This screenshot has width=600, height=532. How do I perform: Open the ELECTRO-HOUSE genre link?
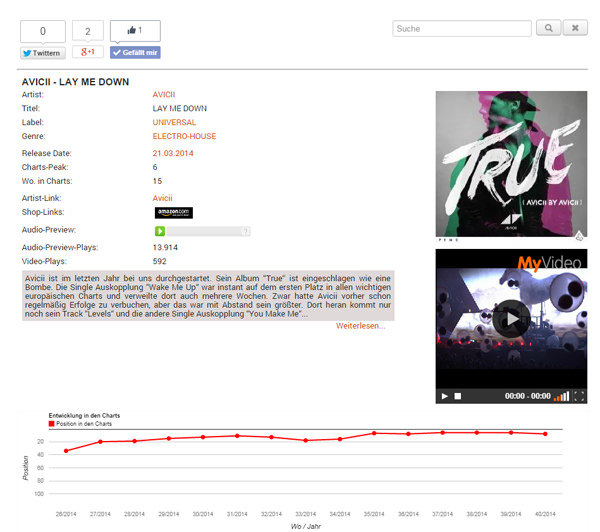tap(184, 136)
